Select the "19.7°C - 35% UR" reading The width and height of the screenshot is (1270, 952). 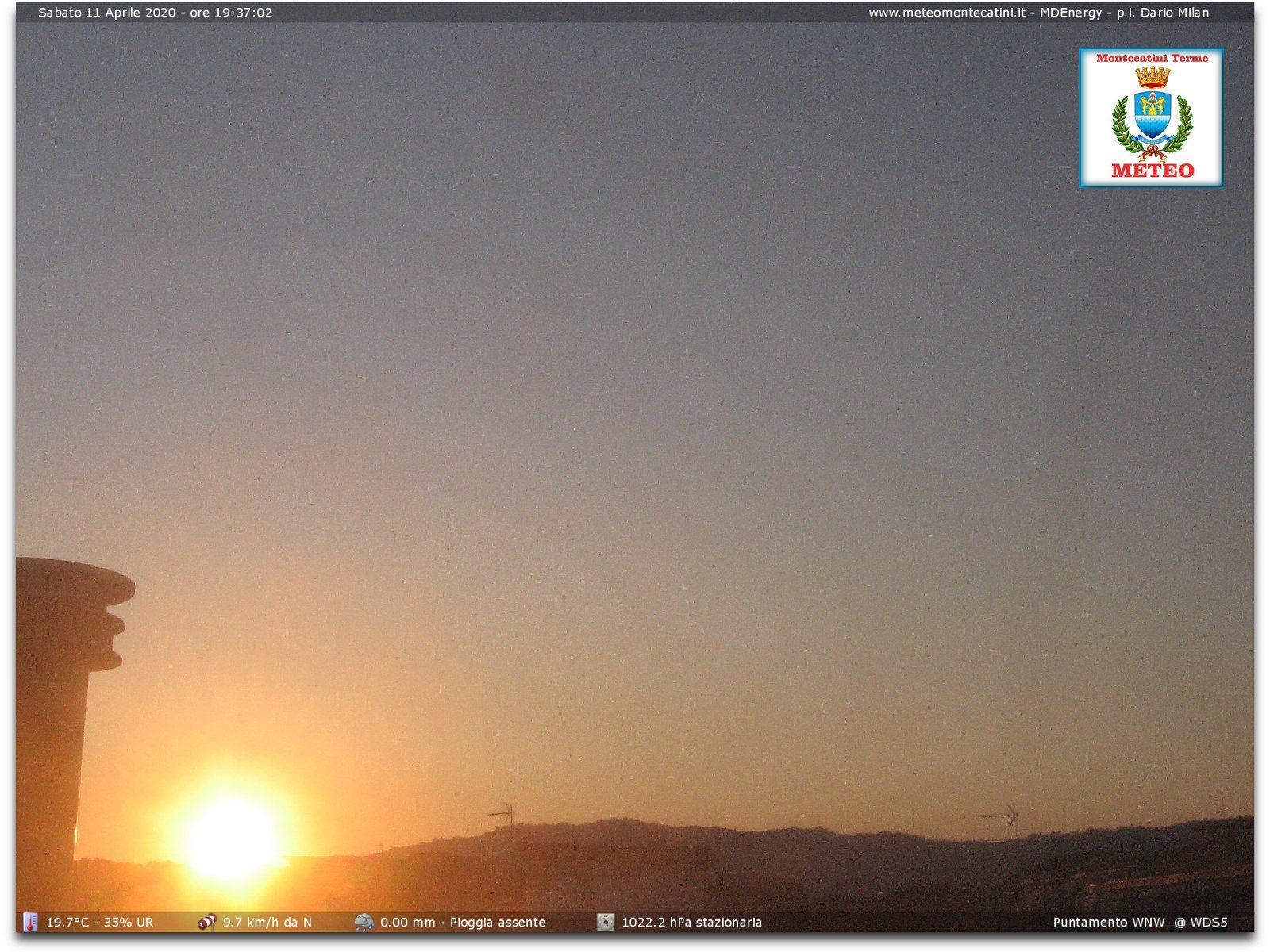pyautogui.click(x=100, y=922)
